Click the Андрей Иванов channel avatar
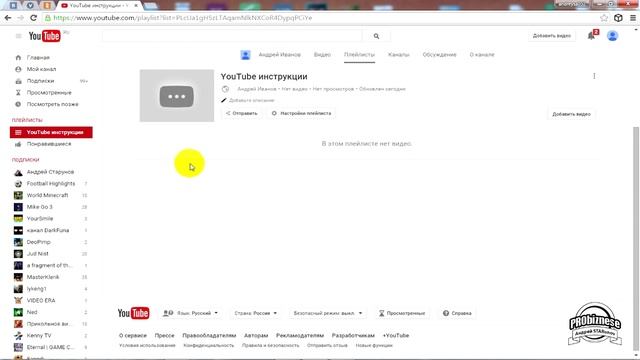640x360 pixels. [x=245, y=55]
